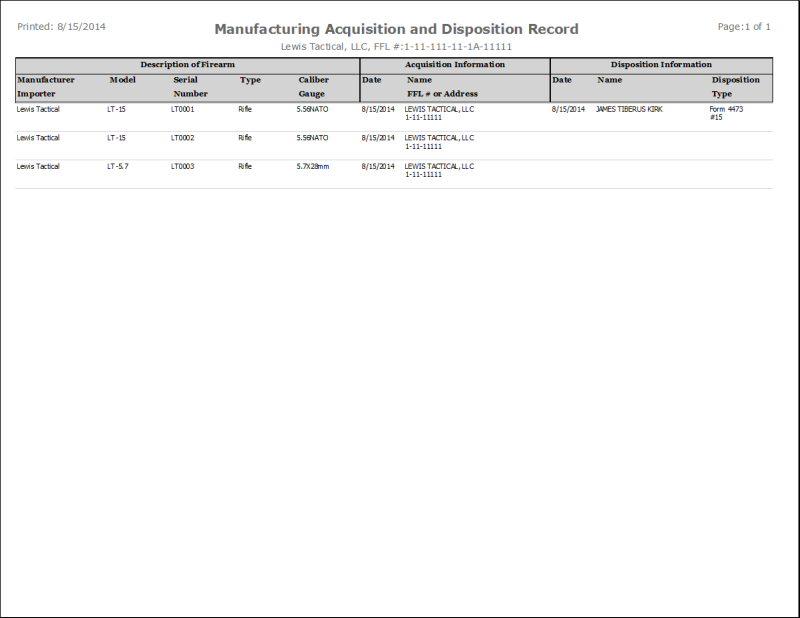This screenshot has width=800, height=618.
Task: Click the Form 4473 #15 disposition type
Action: point(726,113)
